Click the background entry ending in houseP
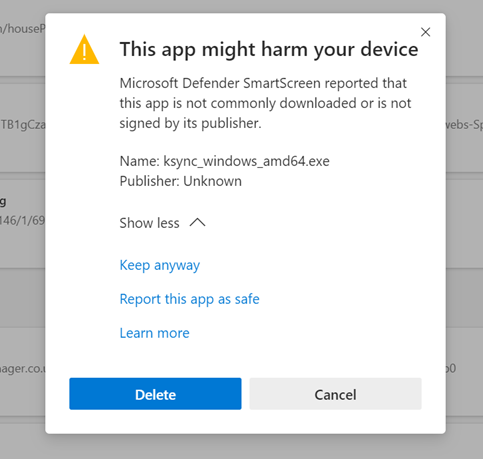The height and width of the screenshot is (459, 483). click(x=22, y=29)
